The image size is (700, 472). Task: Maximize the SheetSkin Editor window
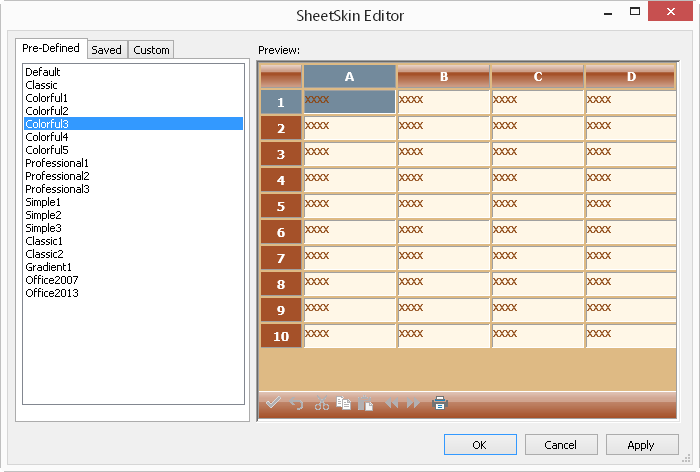pyautogui.click(x=635, y=12)
